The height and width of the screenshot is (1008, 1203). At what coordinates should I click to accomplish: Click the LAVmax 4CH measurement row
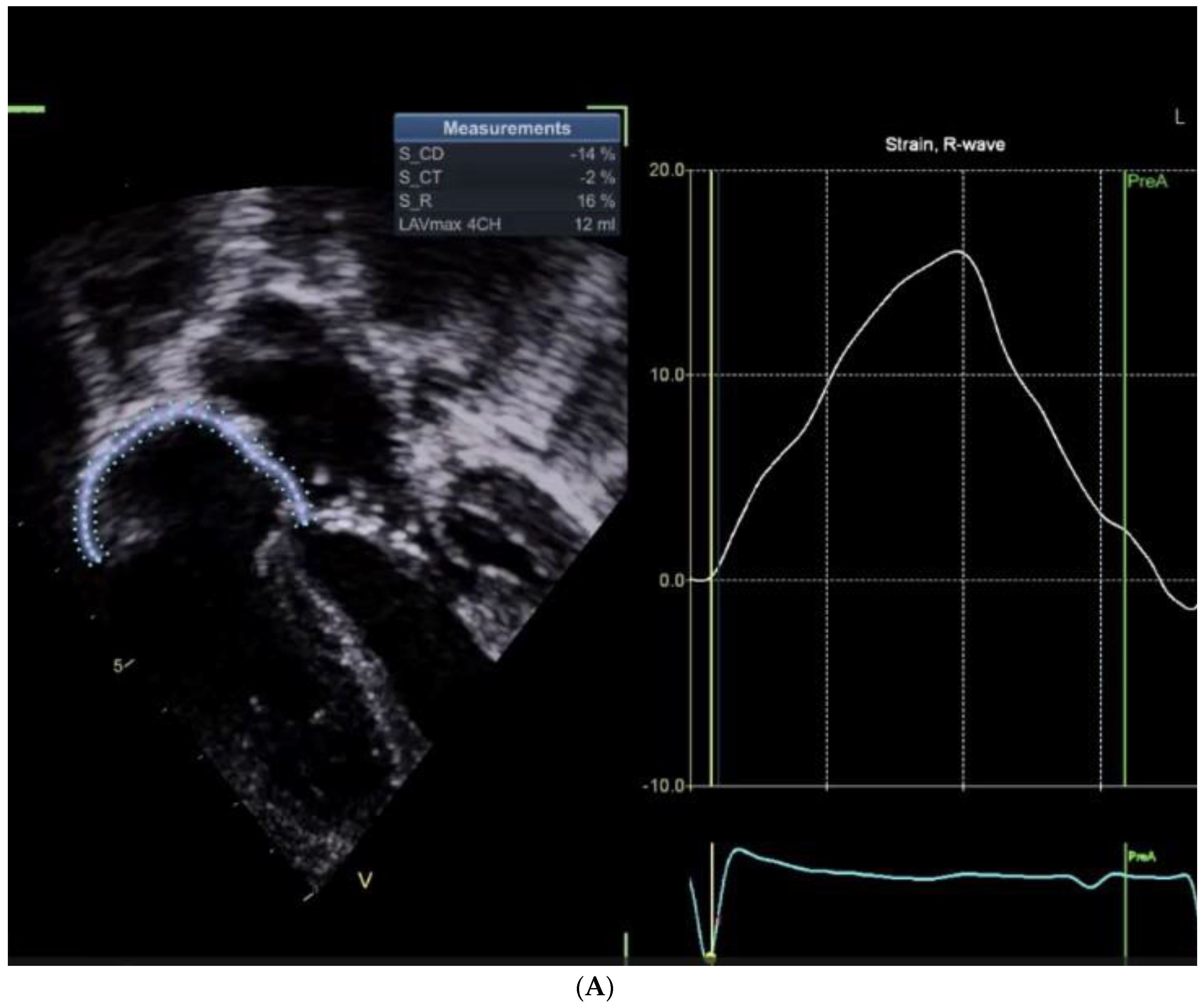(506, 224)
